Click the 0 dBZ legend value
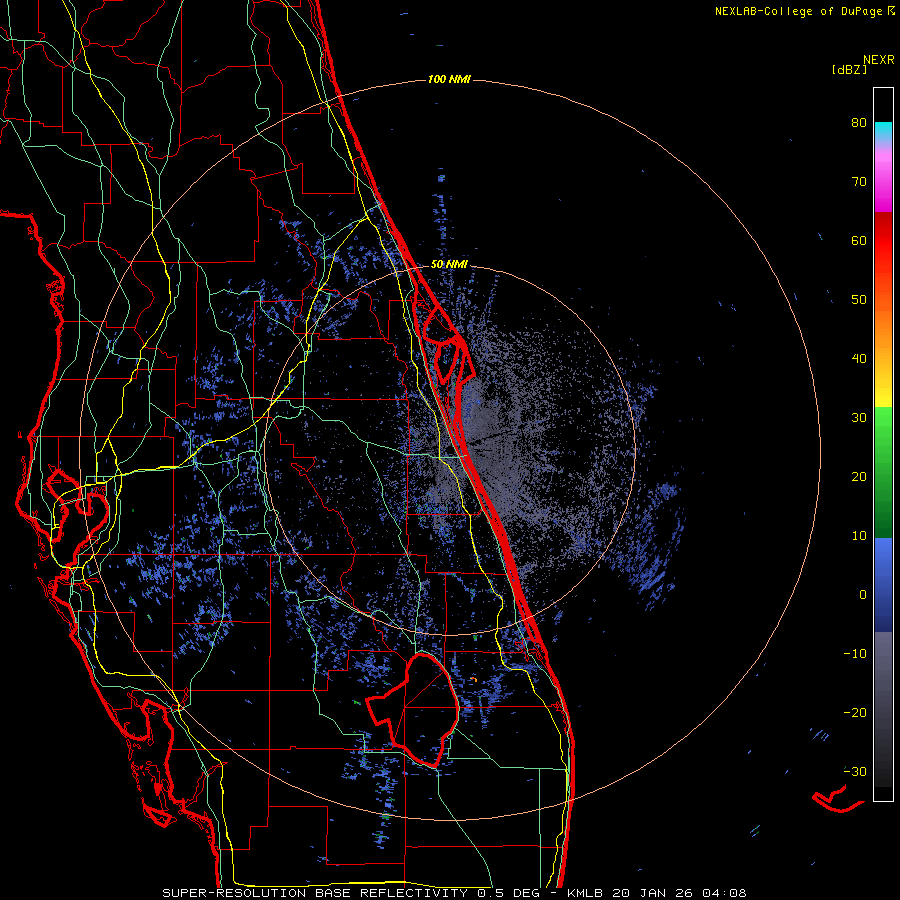900x900 pixels. click(x=863, y=595)
